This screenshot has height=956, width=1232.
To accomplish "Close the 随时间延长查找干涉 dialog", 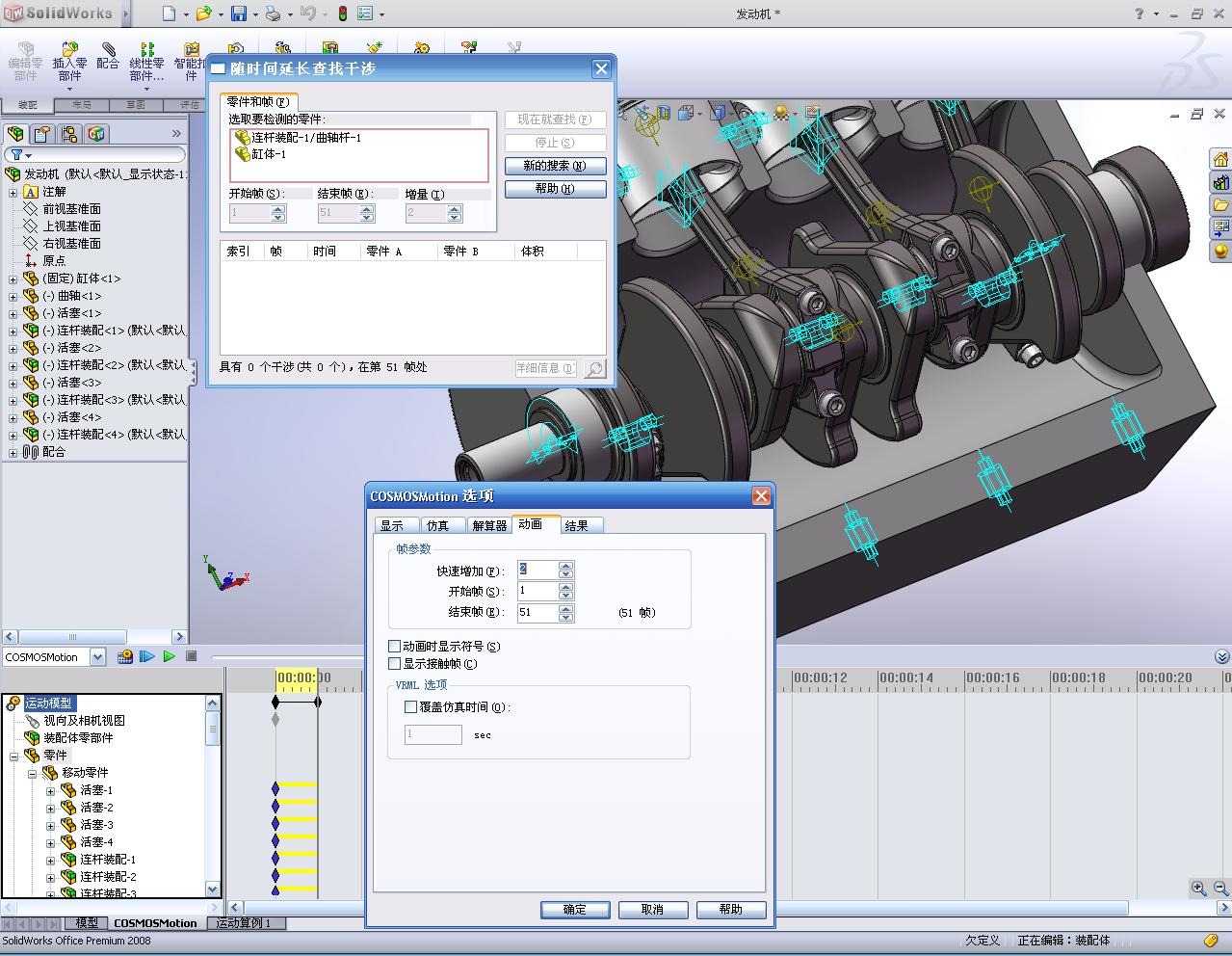I will [601, 68].
